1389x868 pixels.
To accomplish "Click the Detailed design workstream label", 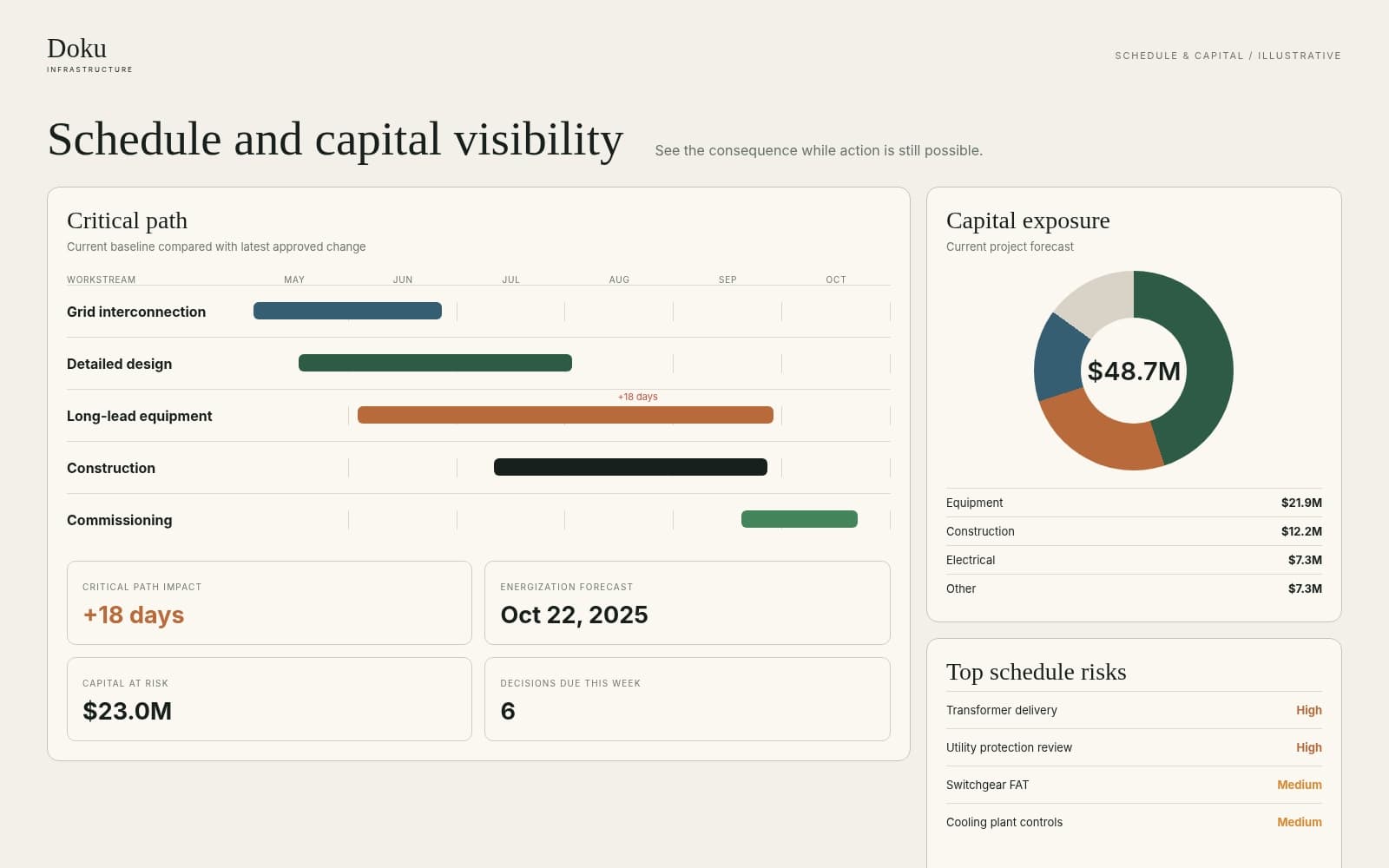I will [119, 364].
